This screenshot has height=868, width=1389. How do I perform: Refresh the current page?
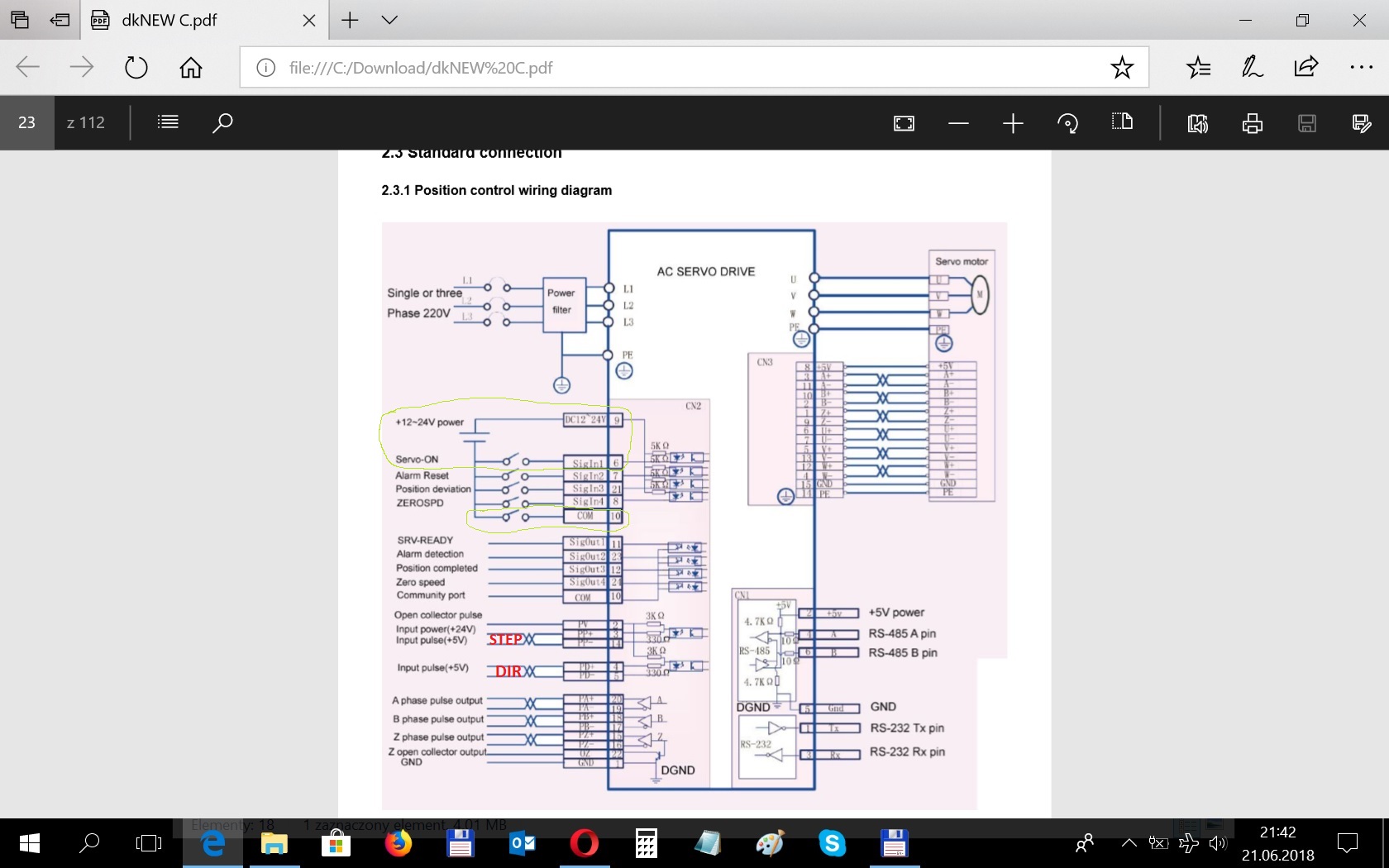[136, 68]
